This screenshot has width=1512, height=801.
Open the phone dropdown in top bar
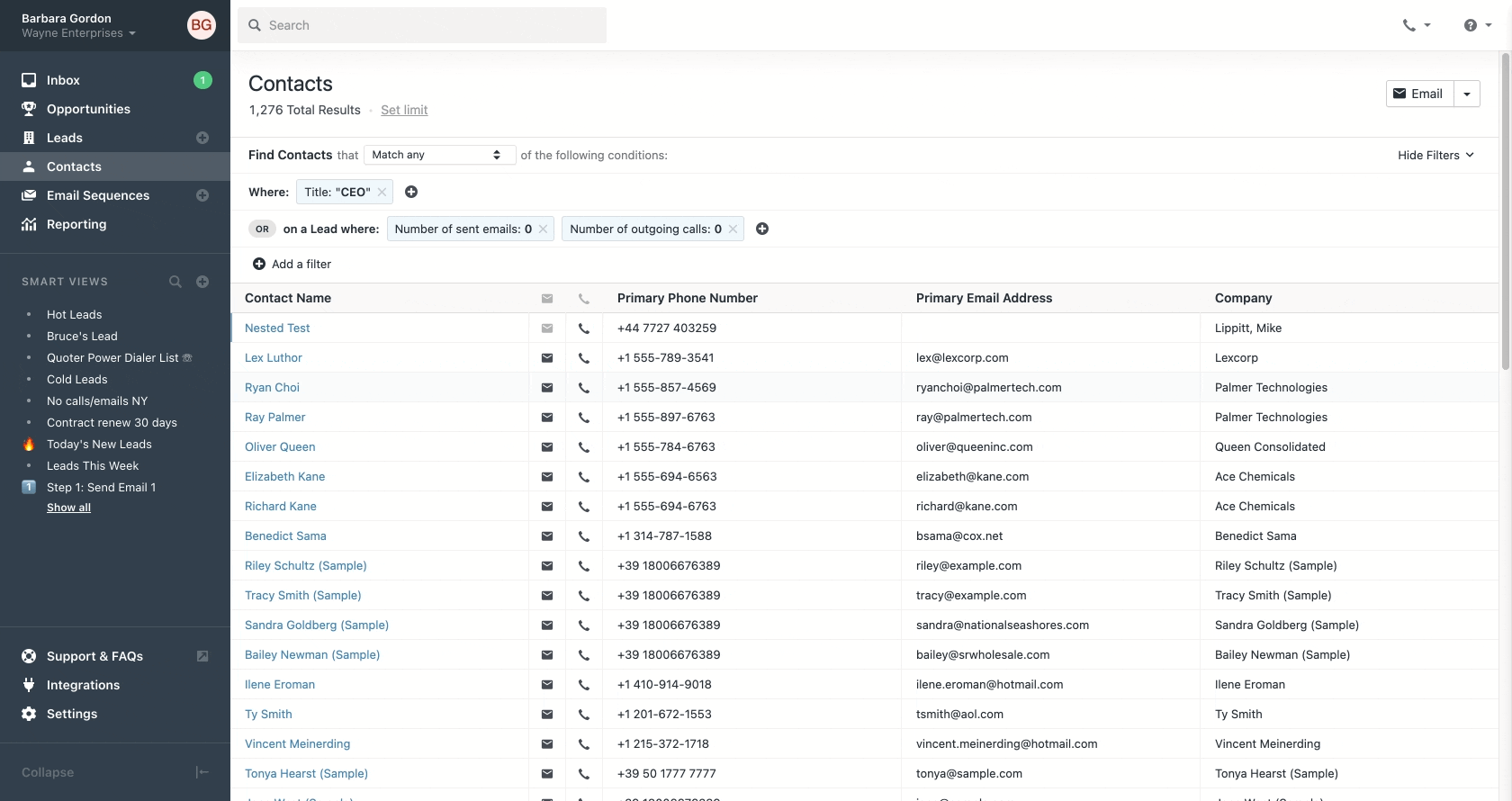[x=1417, y=25]
